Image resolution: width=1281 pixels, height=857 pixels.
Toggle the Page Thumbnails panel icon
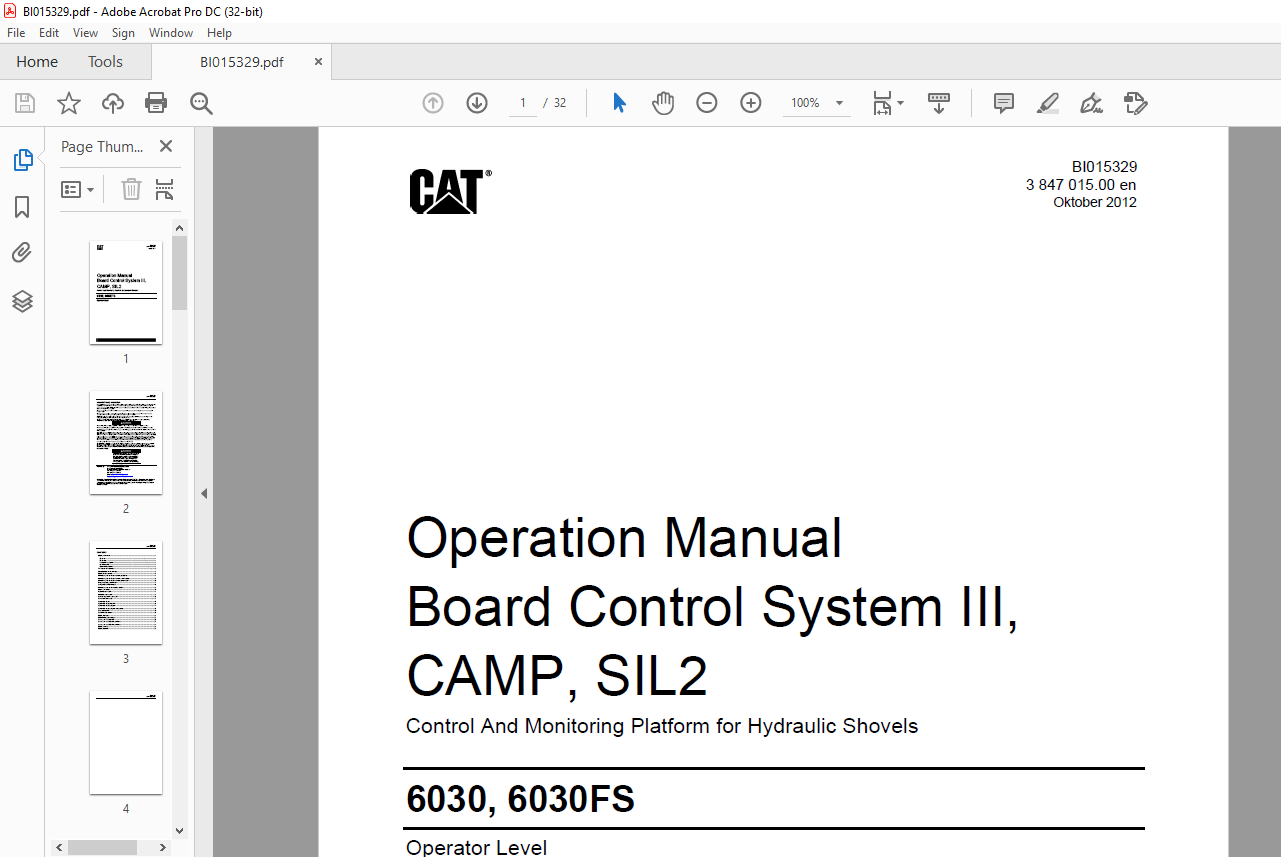click(x=22, y=160)
